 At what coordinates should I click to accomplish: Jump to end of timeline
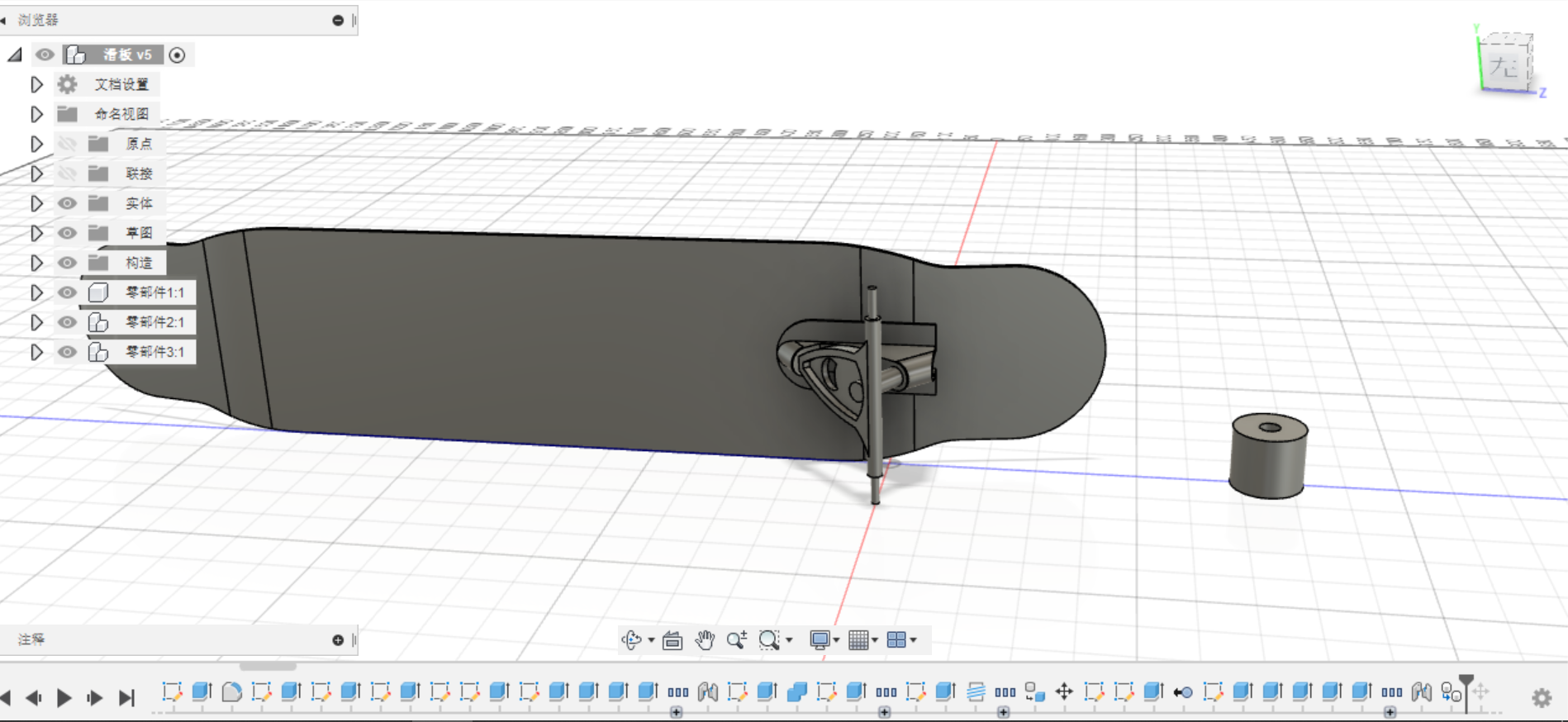(126, 698)
